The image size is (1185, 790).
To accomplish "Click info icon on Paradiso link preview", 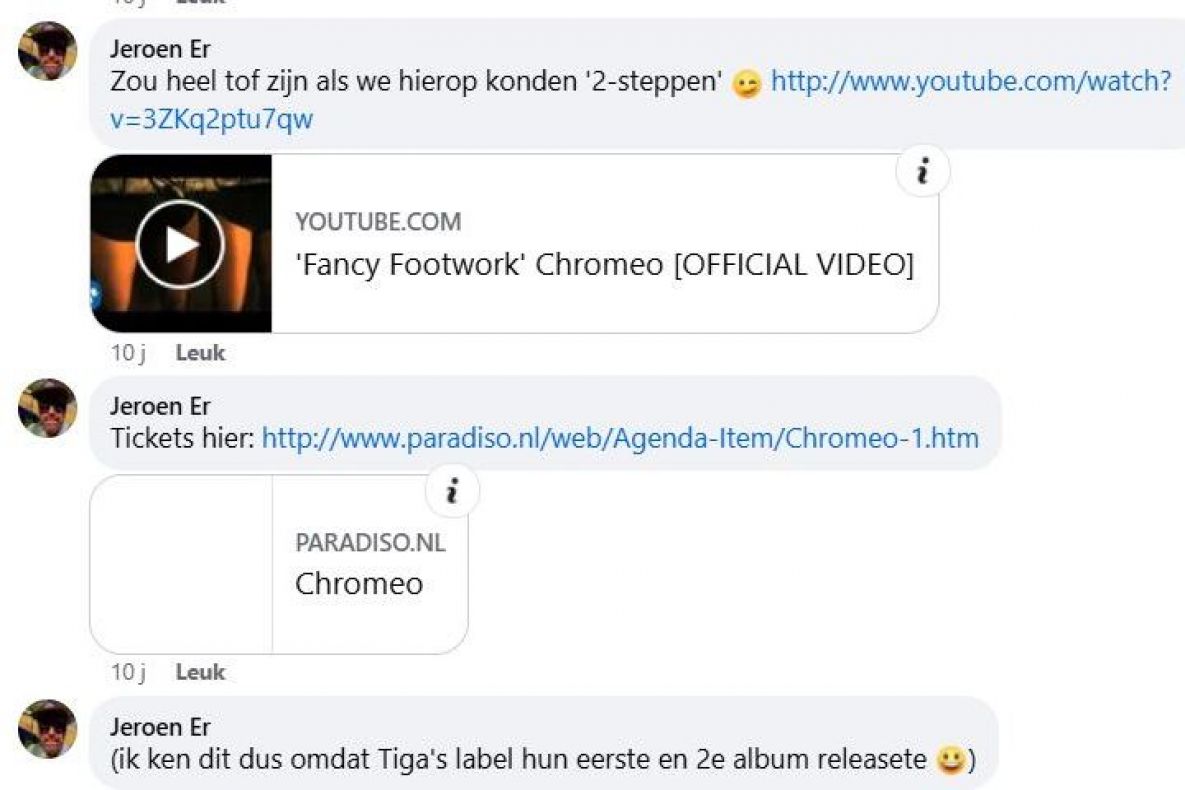I will coord(452,491).
